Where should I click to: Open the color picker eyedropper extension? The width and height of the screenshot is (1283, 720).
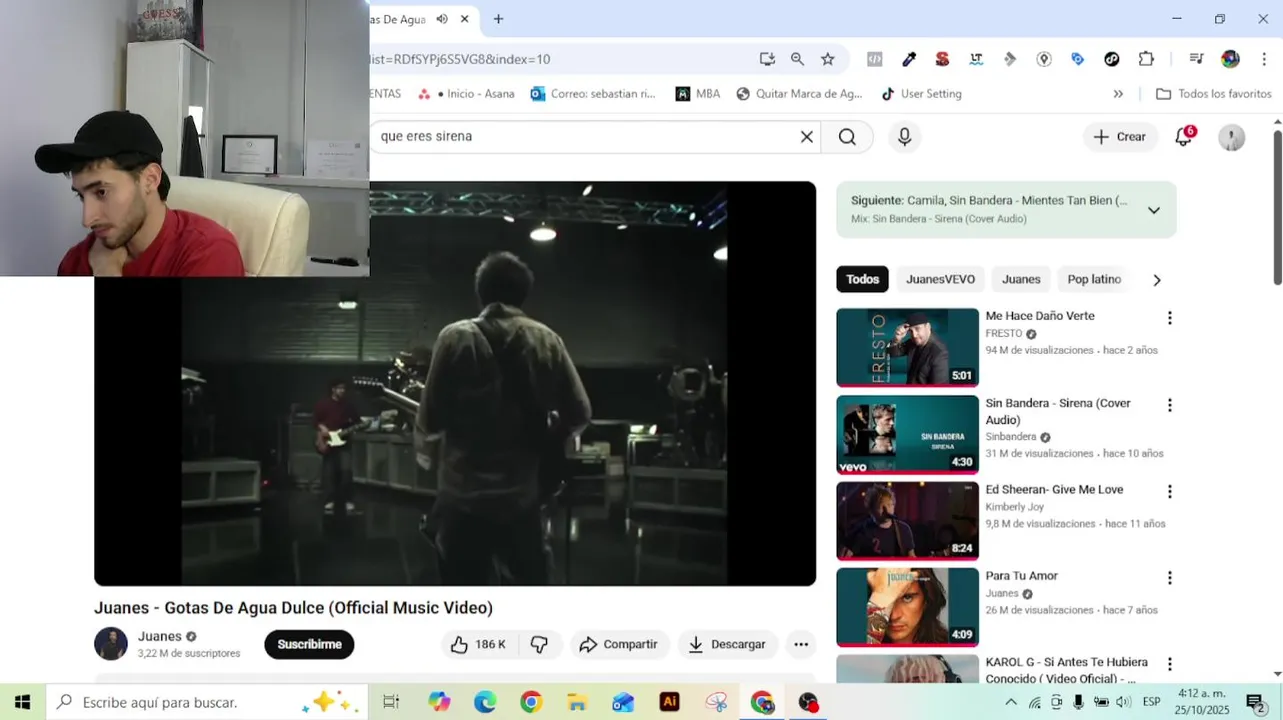coord(909,59)
